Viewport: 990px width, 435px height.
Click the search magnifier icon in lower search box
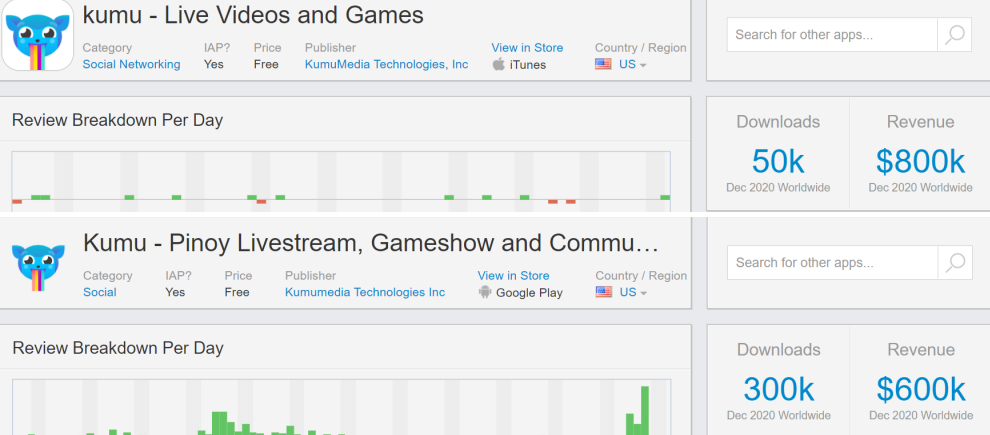click(954, 263)
